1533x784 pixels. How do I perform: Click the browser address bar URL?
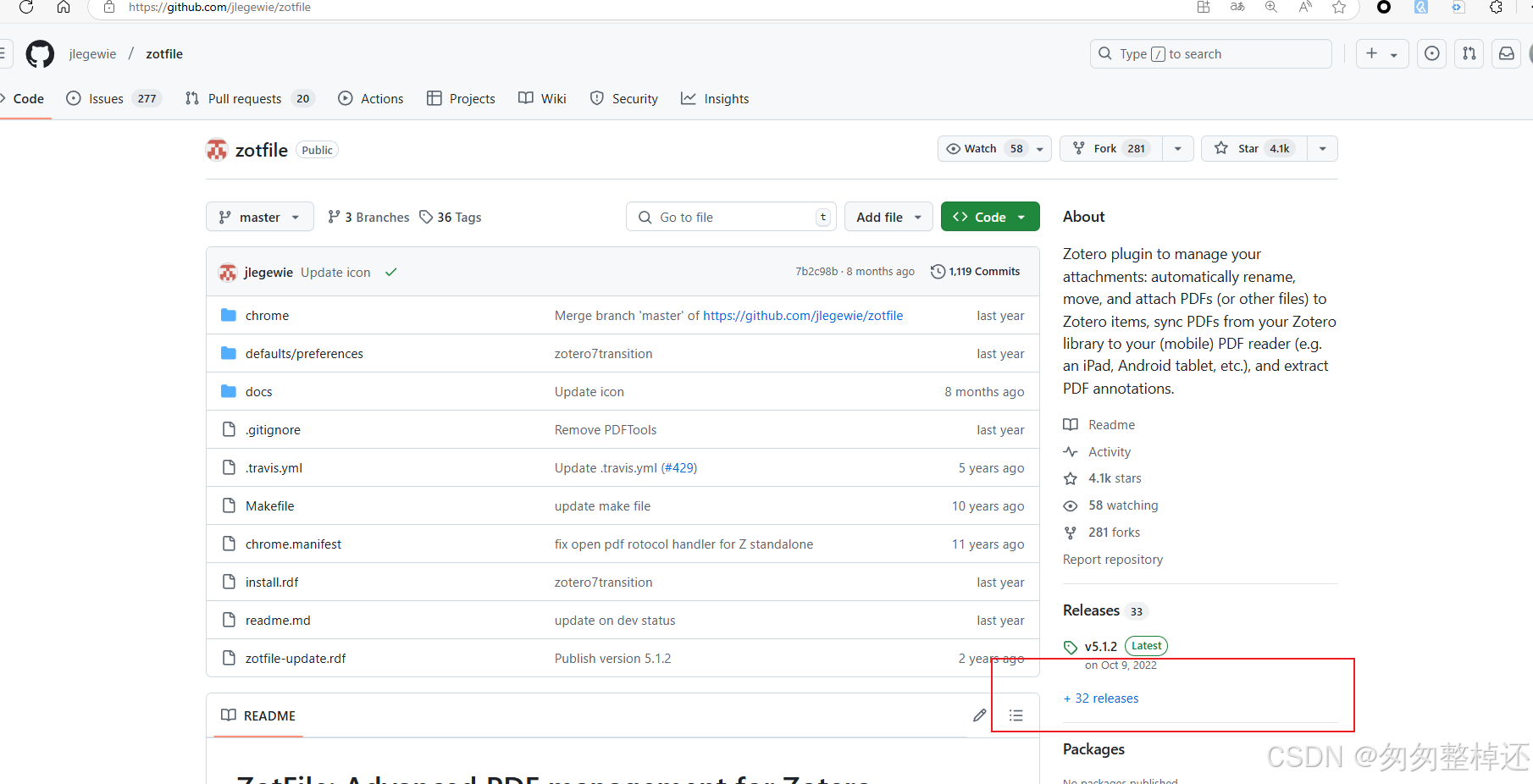219,8
